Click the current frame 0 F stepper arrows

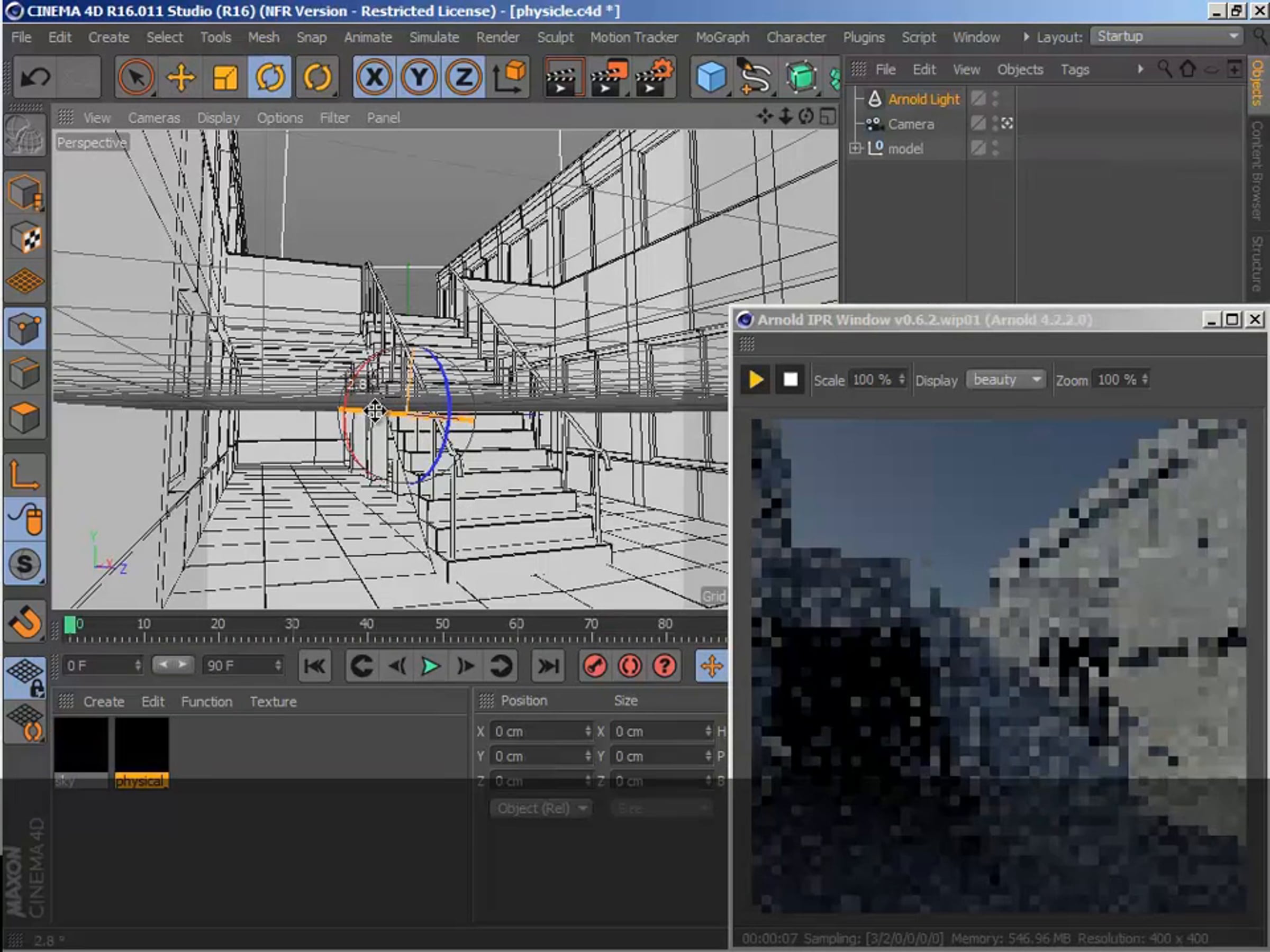pyautogui.click(x=138, y=666)
